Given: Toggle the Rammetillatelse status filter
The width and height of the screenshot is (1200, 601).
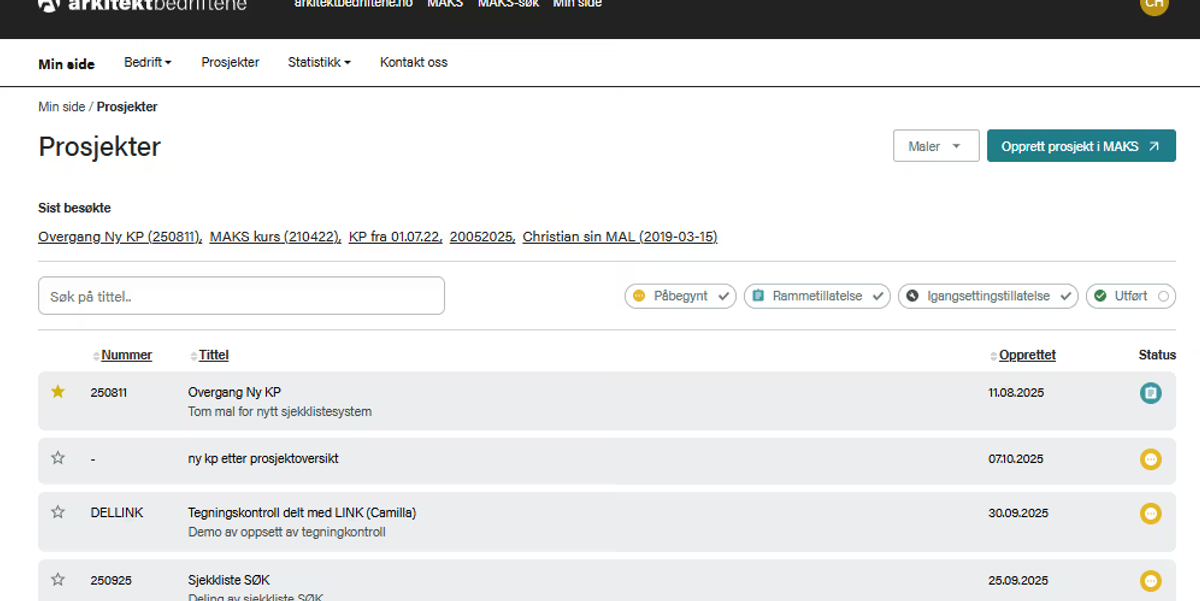Looking at the screenshot, I should click(x=817, y=296).
